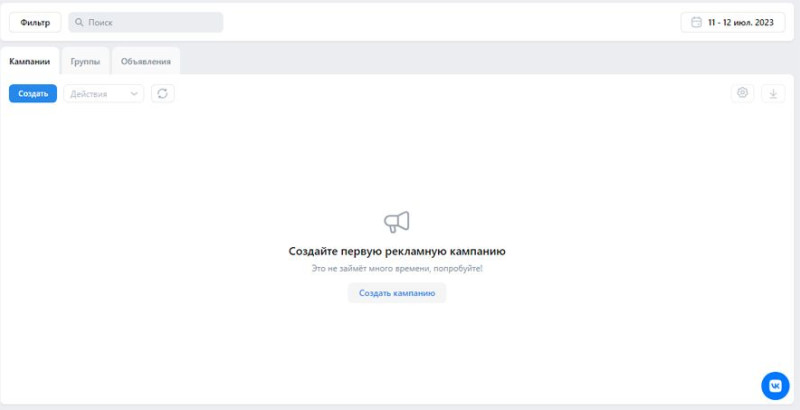
Task: Click the Создать кампанию button
Action: pos(397,293)
